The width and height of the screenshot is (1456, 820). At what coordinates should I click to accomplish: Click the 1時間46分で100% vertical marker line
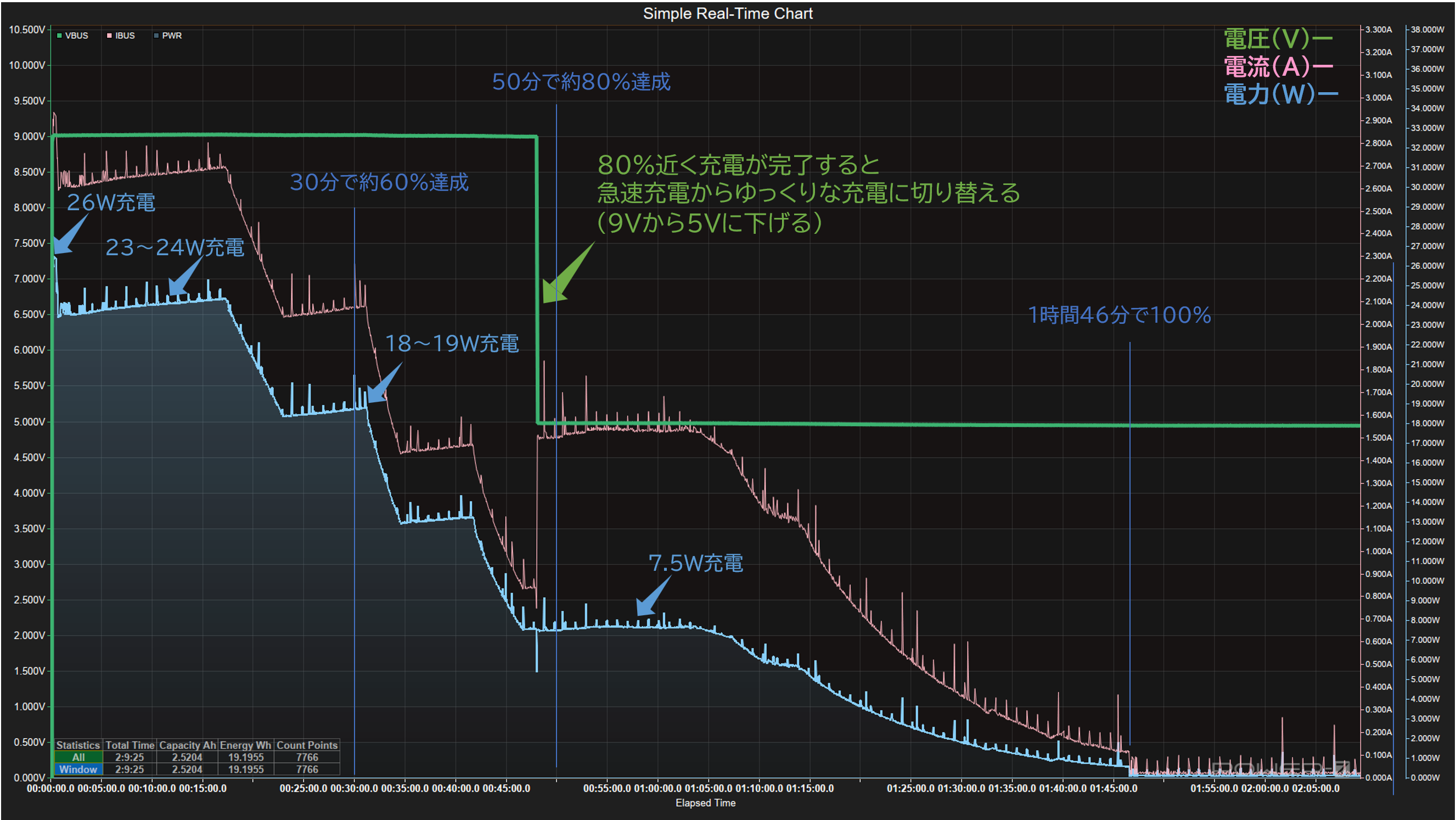tap(1129, 509)
